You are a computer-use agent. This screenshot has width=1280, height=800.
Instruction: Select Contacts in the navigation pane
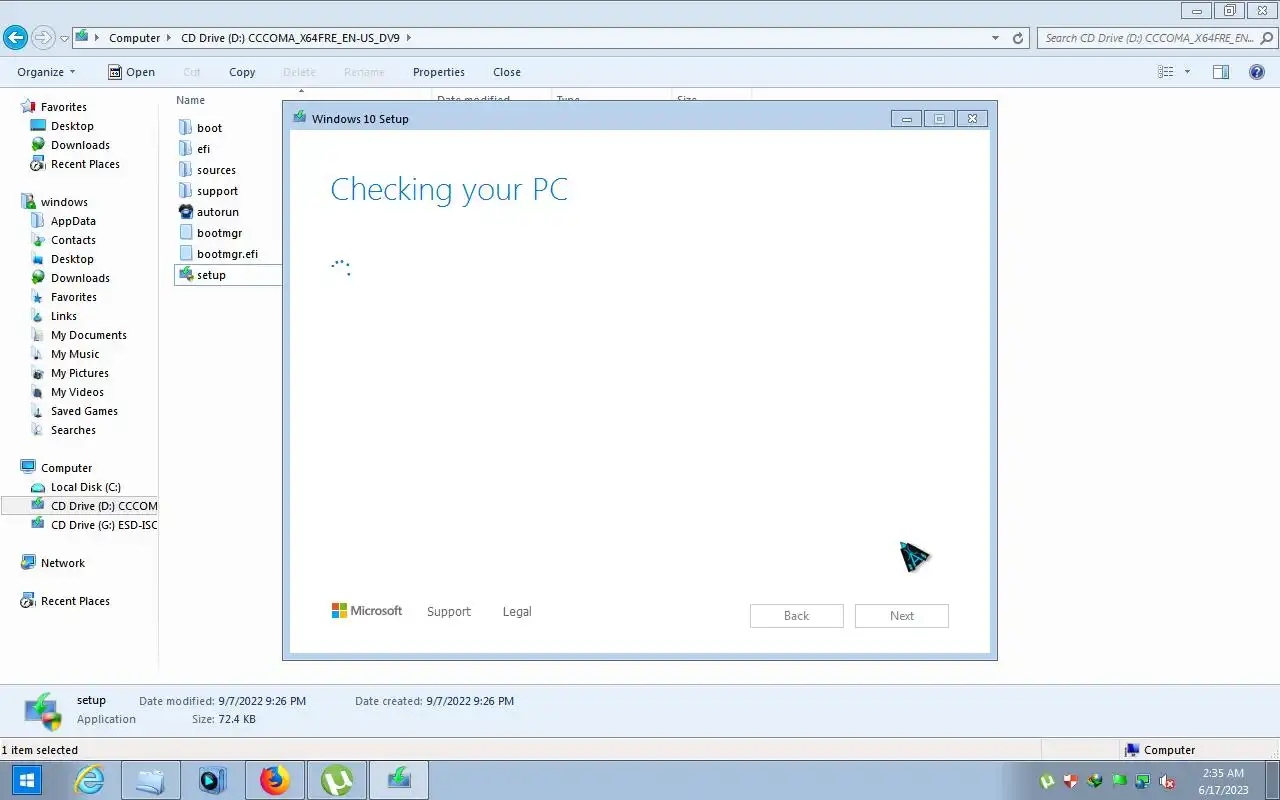73,240
